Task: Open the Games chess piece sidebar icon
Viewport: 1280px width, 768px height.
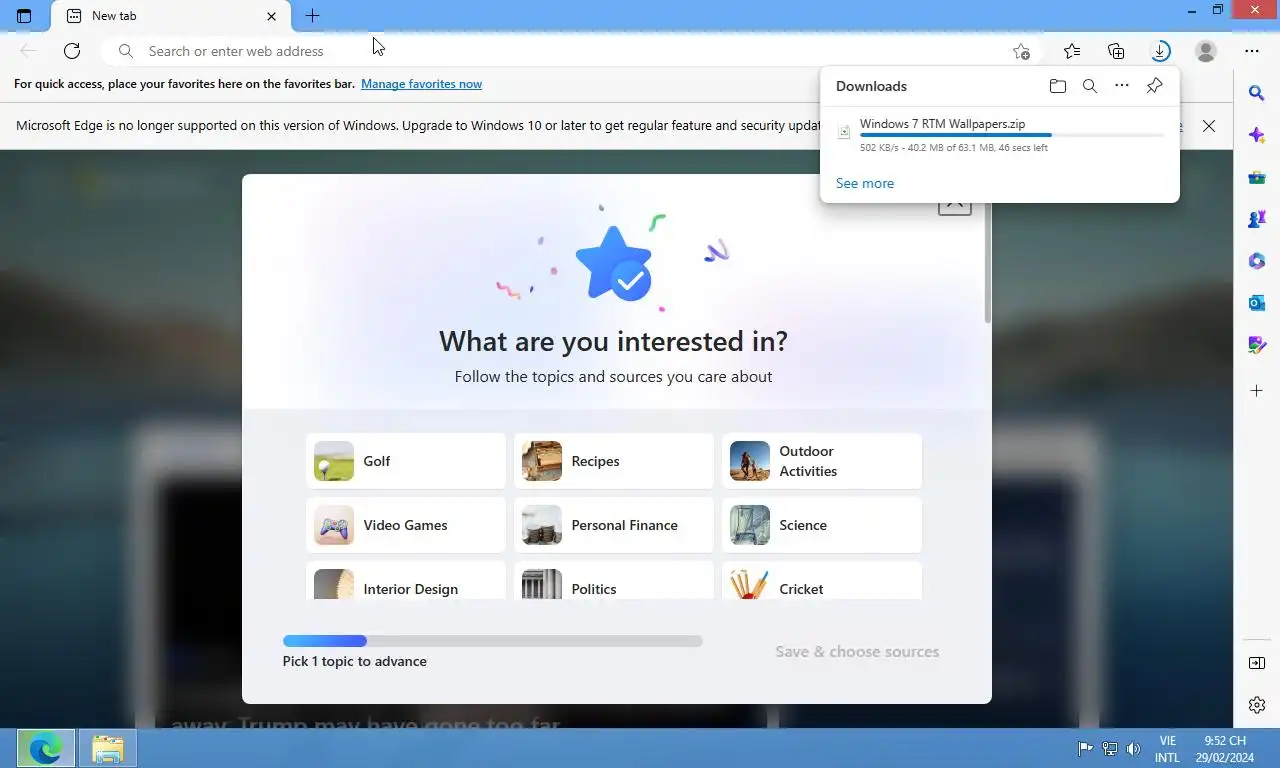Action: coord(1257,219)
